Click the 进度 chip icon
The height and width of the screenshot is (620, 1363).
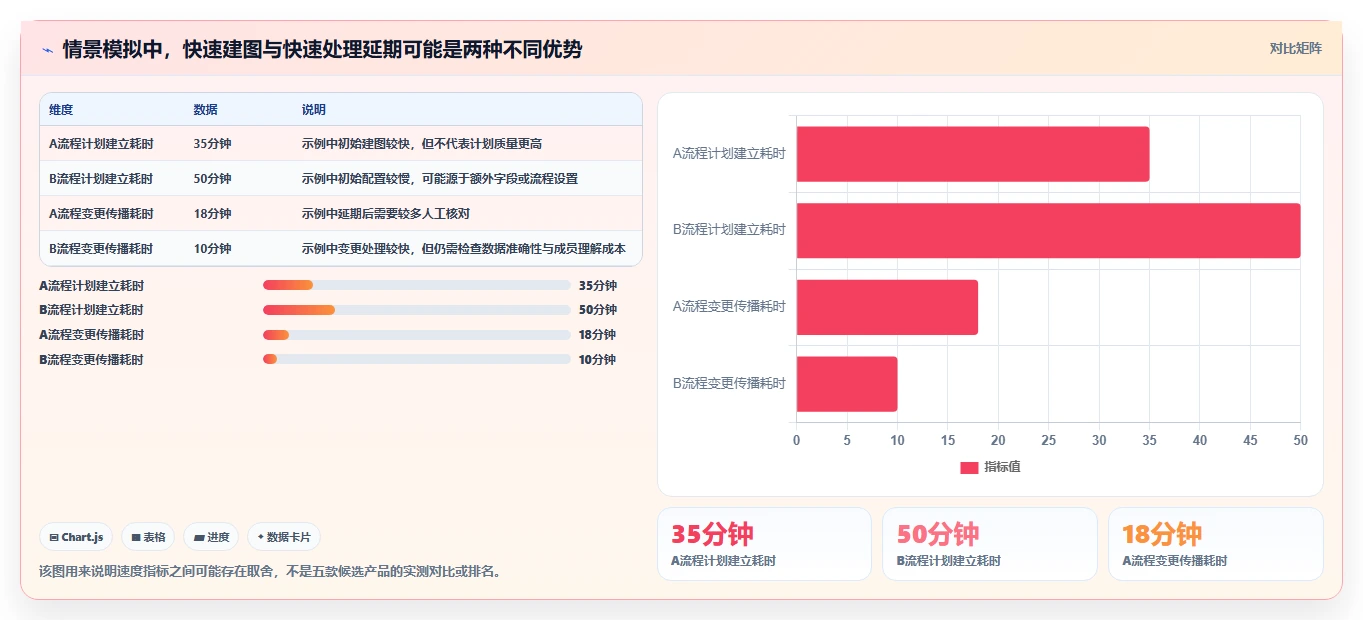199,538
